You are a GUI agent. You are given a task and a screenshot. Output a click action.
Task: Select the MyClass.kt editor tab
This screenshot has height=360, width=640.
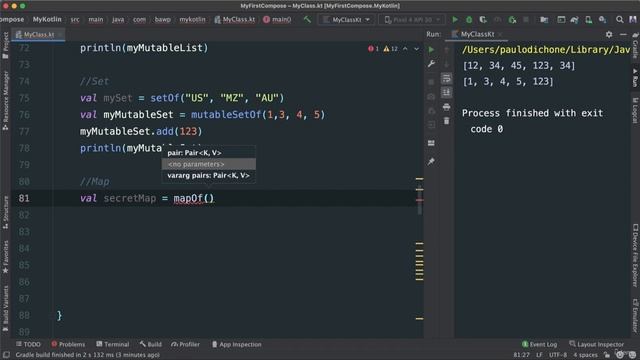pyautogui.click(x=38, y=34)
